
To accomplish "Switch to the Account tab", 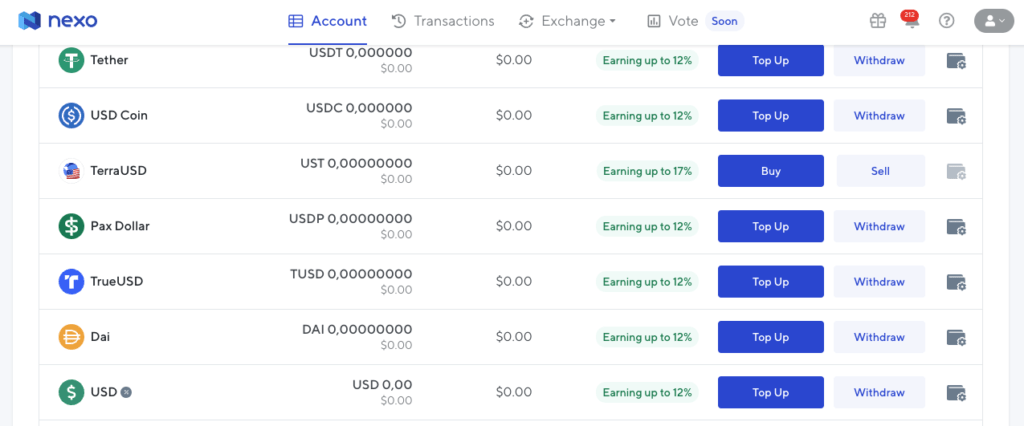I will coord(327,21).
